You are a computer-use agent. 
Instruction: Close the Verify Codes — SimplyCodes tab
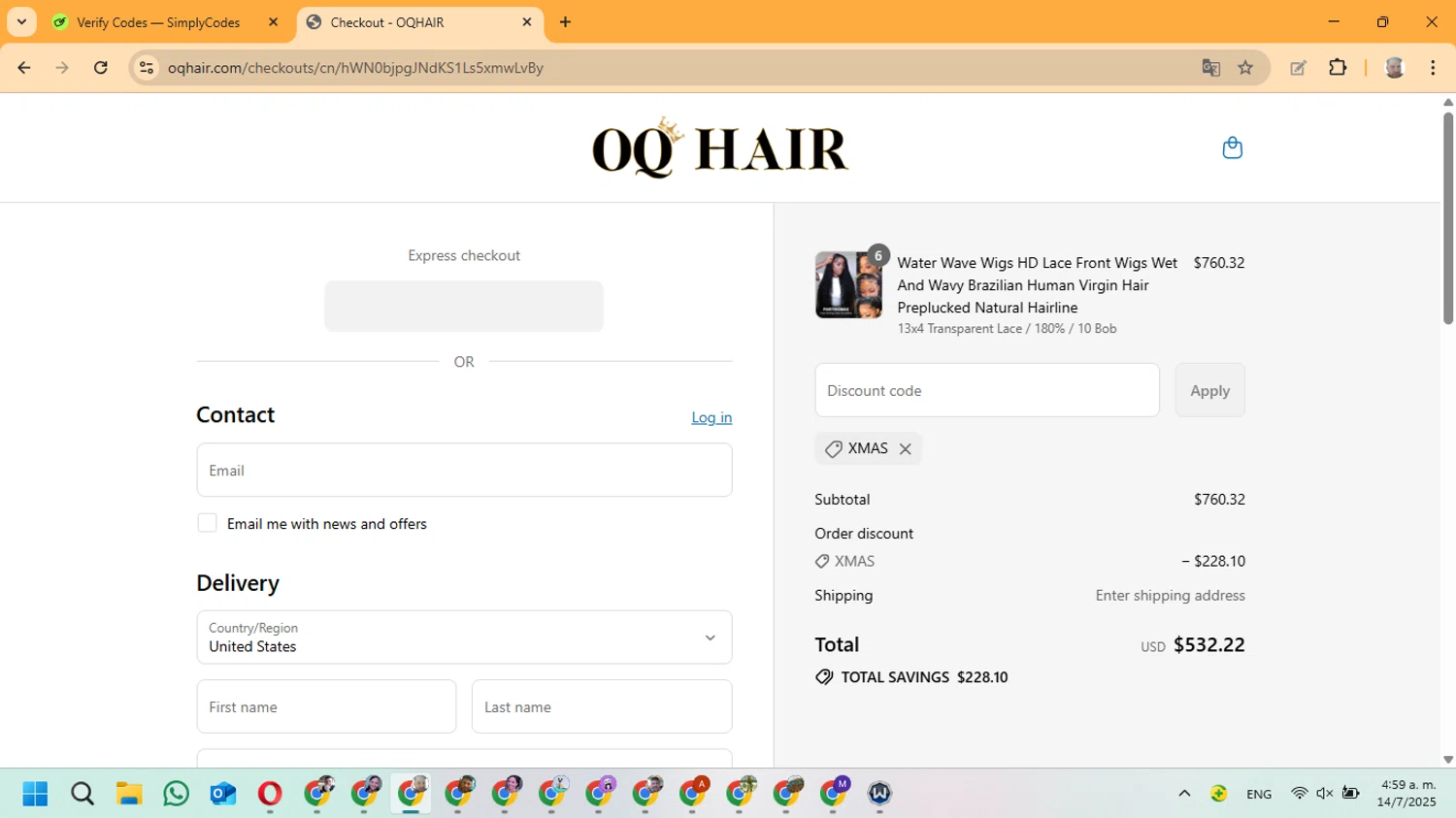click(273, 22)
